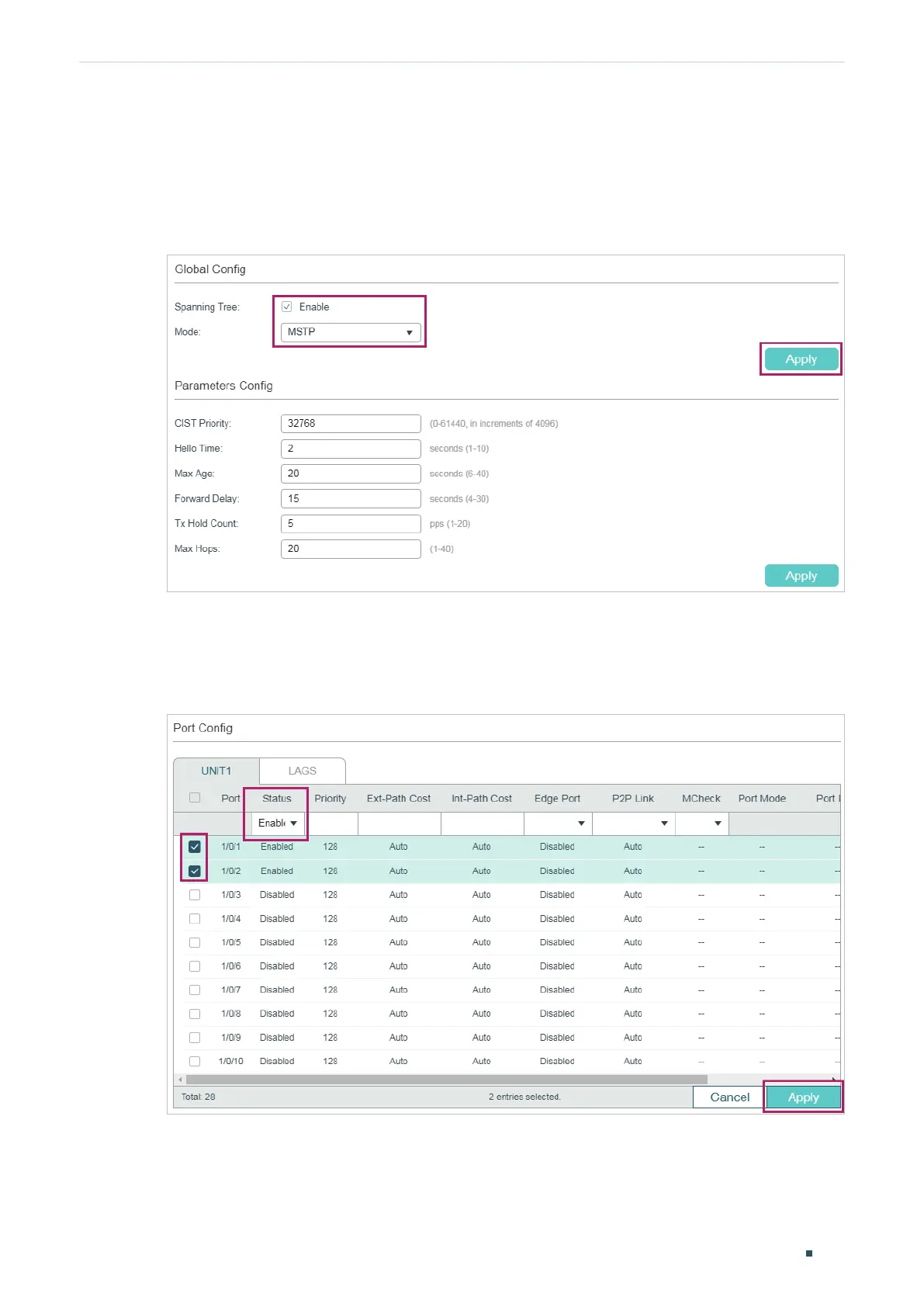The image size is (924, 1307).
Task: Edit the Max Age field
Action: (351, 473)
